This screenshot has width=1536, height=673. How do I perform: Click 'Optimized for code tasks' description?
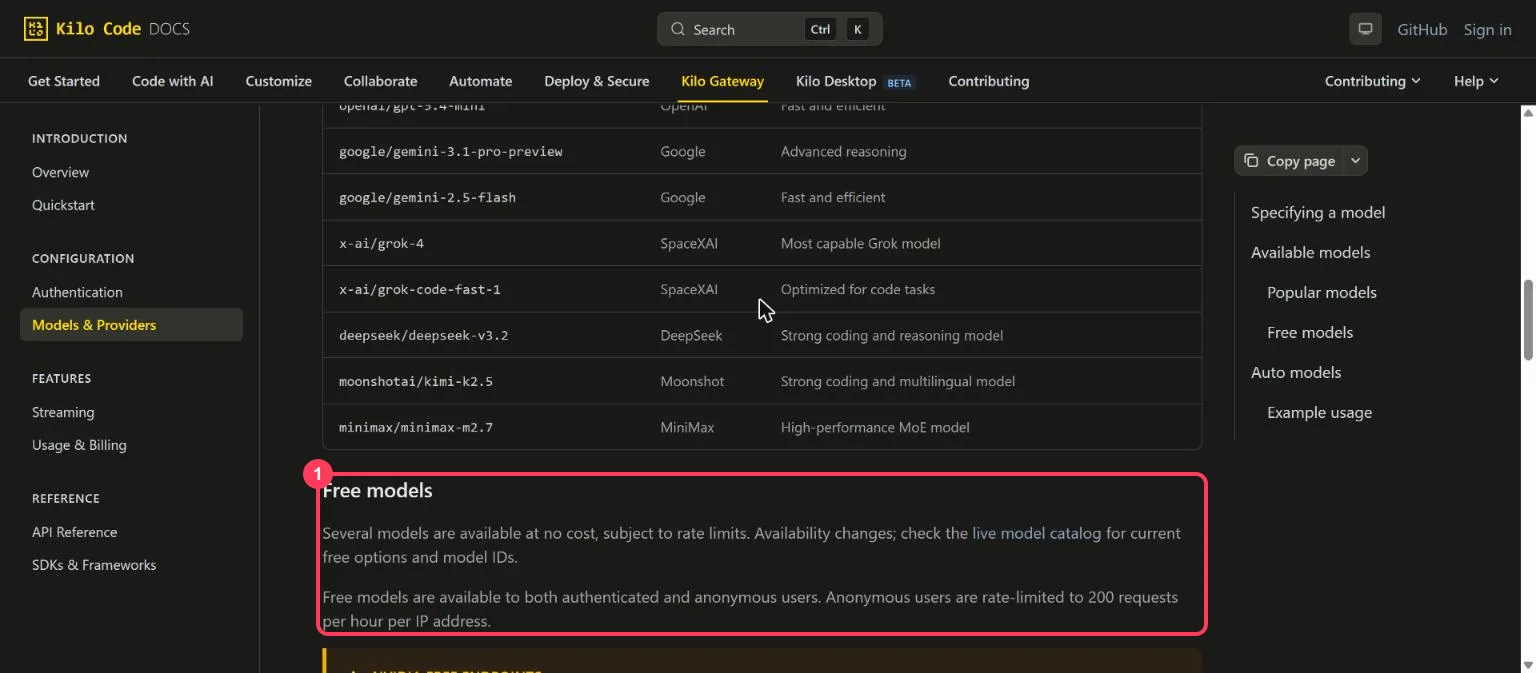[858, 289]
